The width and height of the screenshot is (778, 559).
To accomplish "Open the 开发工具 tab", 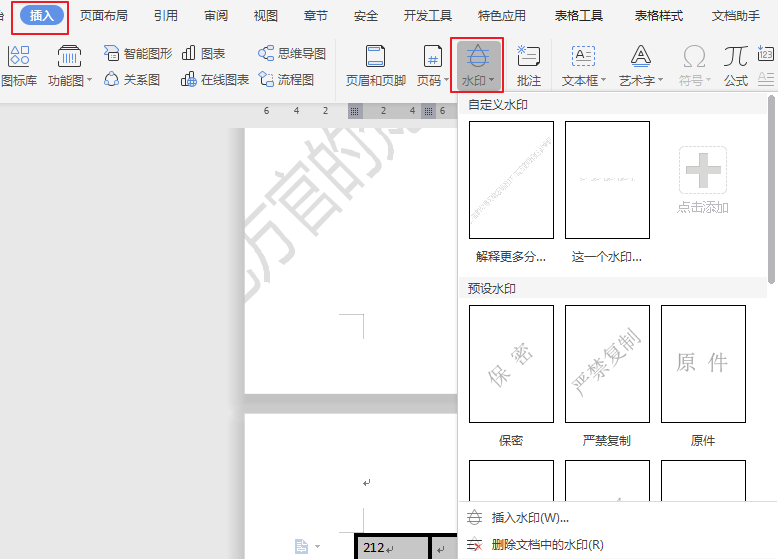I will pos(428,16).
